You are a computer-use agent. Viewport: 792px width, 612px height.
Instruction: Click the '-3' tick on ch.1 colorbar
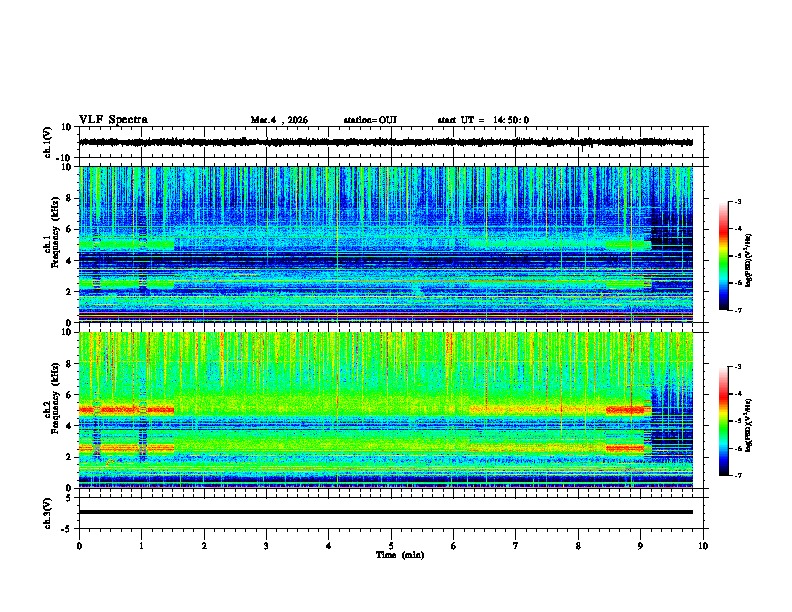pyautogui.click(x=737, y=201)
